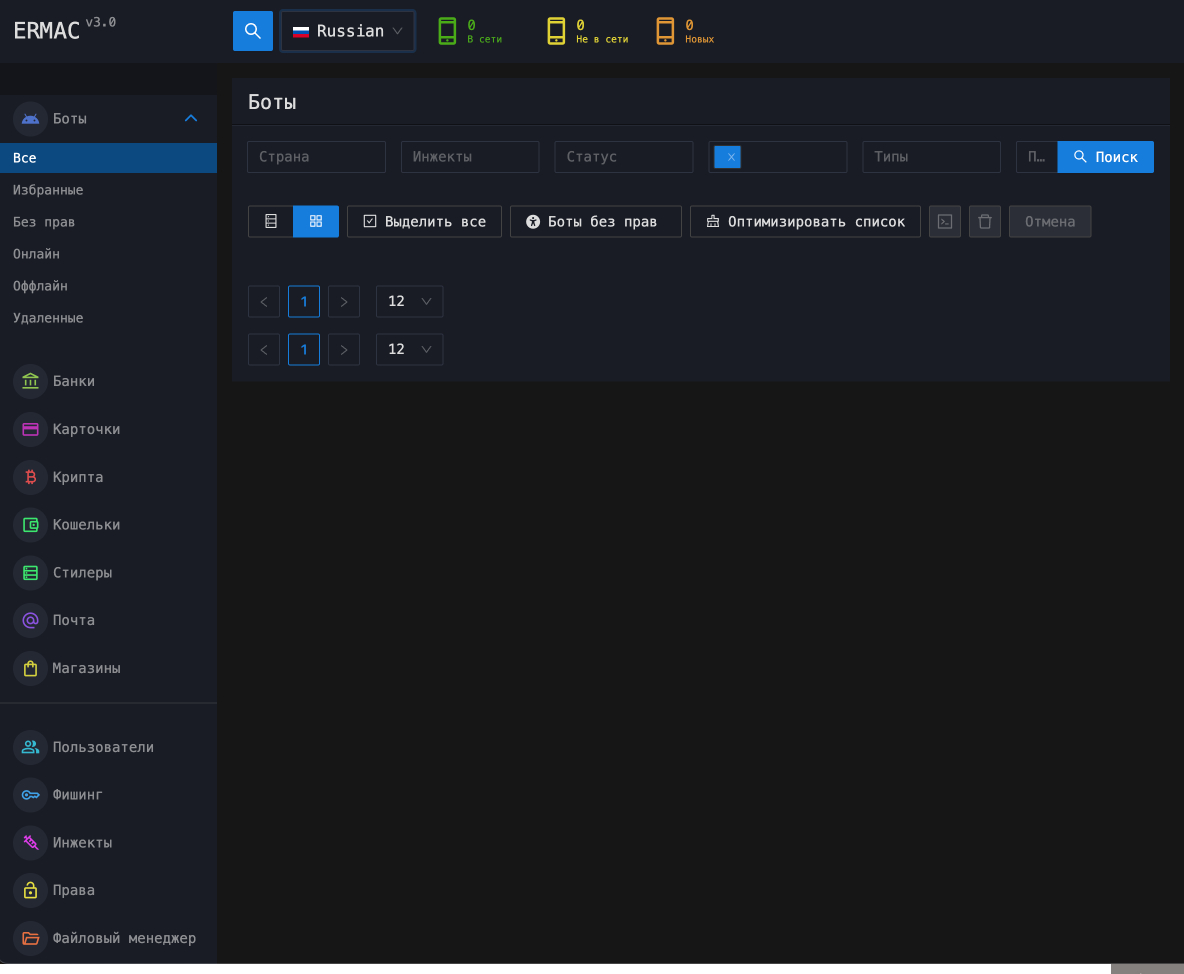
Task: Switch to grid view layout
Action: [316, 222]
